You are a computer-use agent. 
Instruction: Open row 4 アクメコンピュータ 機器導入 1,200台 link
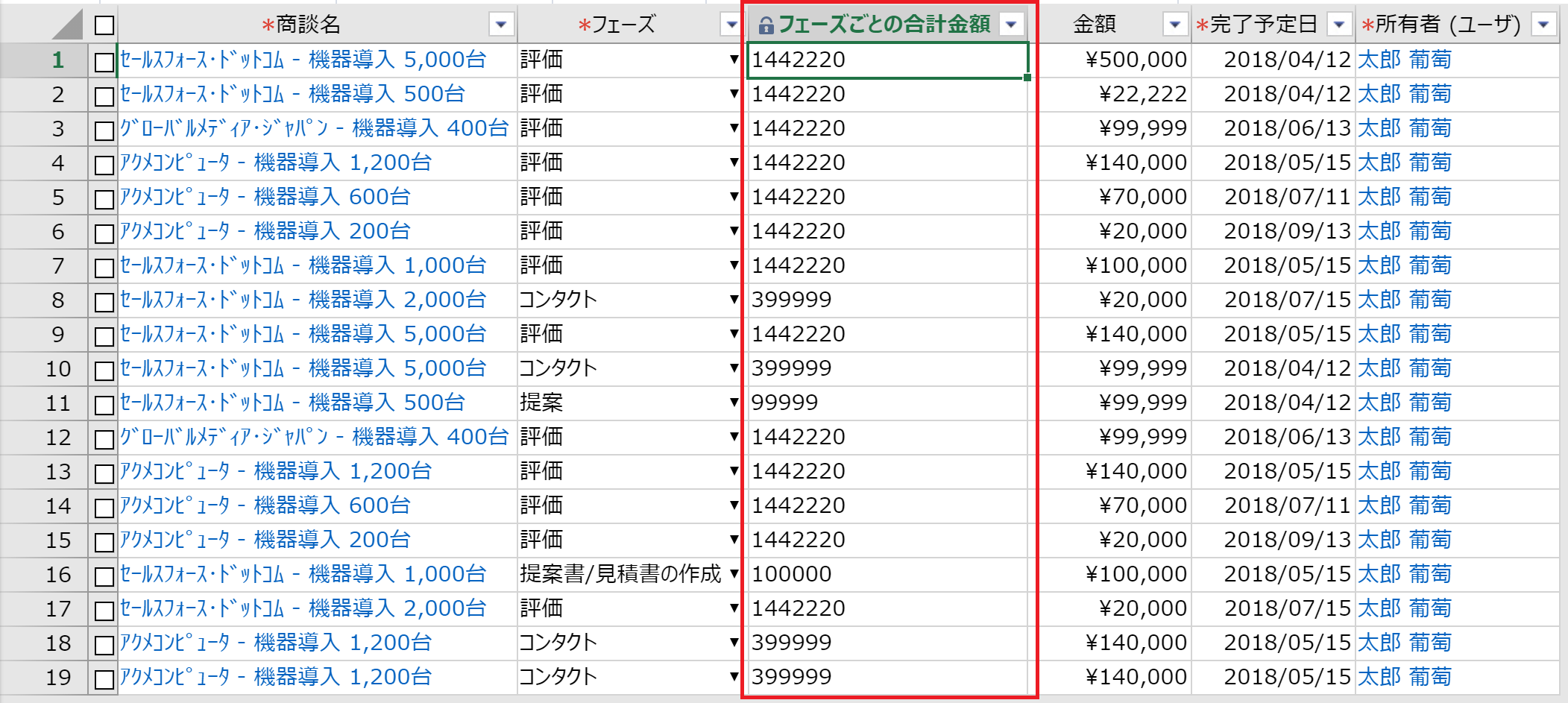[276, 163]
